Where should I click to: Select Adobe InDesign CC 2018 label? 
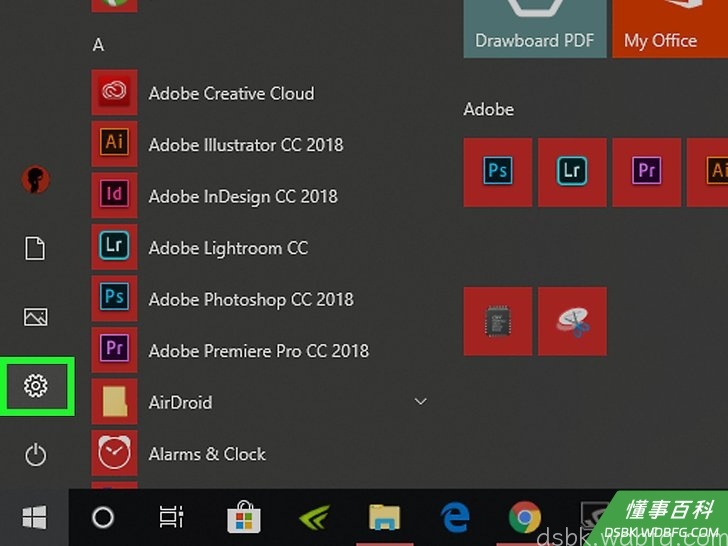click(243, 196)
